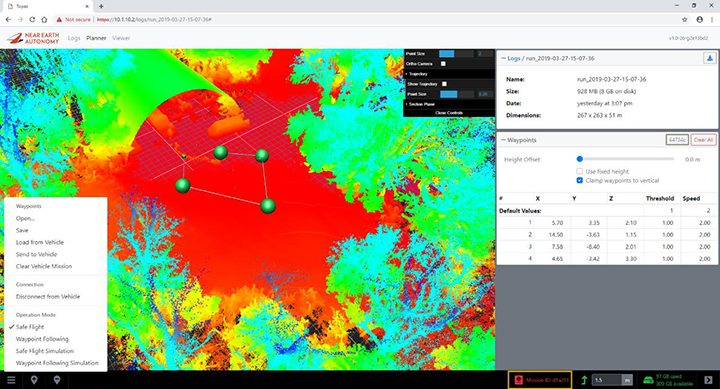The height and width of the screenshot is (389, 720).
Task: Click the collapse panel arrow at bottom right
Action: (x=708, y=380)
